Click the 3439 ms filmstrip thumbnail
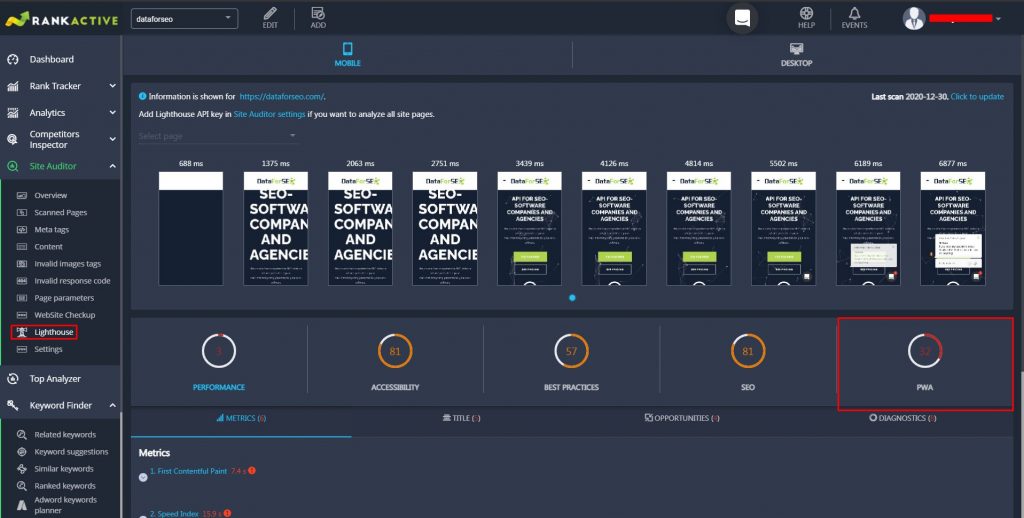The width and height of the screenshot is (1024, 518). pos(530,229)
